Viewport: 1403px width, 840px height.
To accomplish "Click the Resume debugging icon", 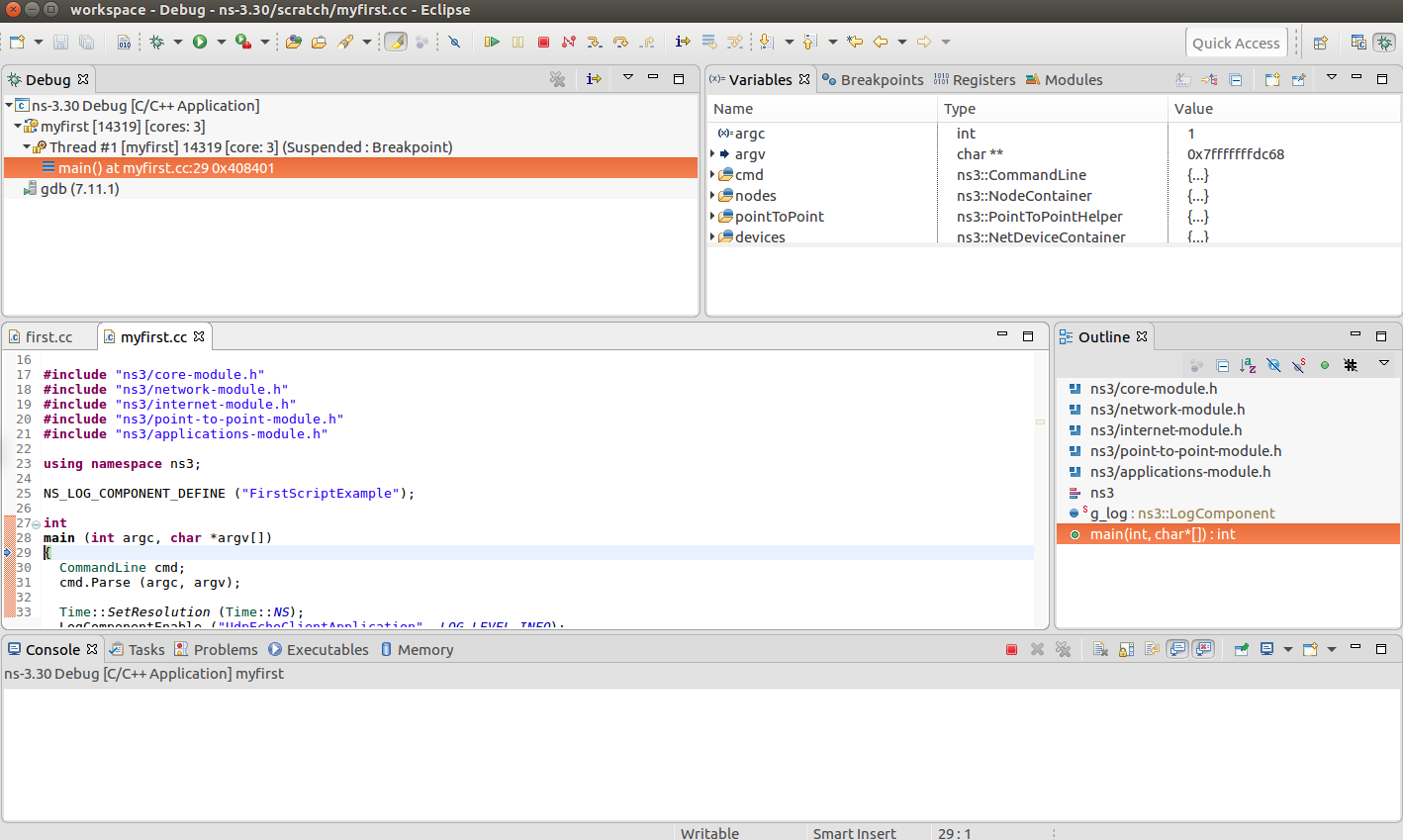I will click(492, 42).
